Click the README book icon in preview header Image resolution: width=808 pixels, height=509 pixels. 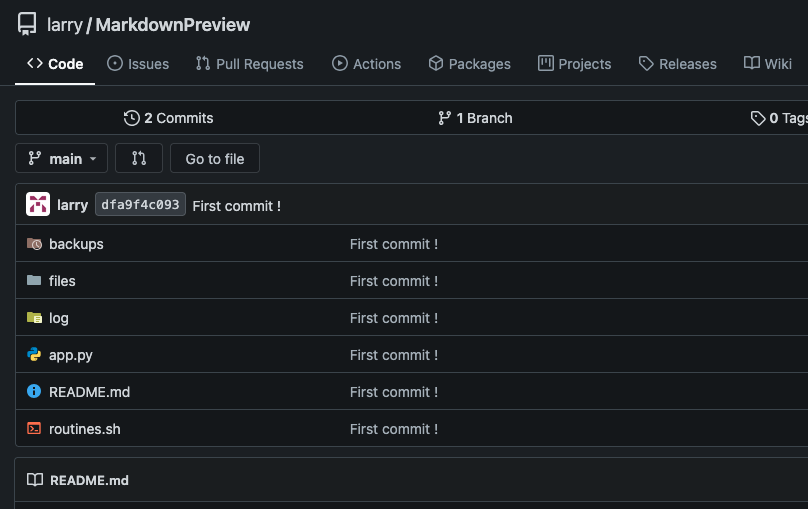click(35, 480)
